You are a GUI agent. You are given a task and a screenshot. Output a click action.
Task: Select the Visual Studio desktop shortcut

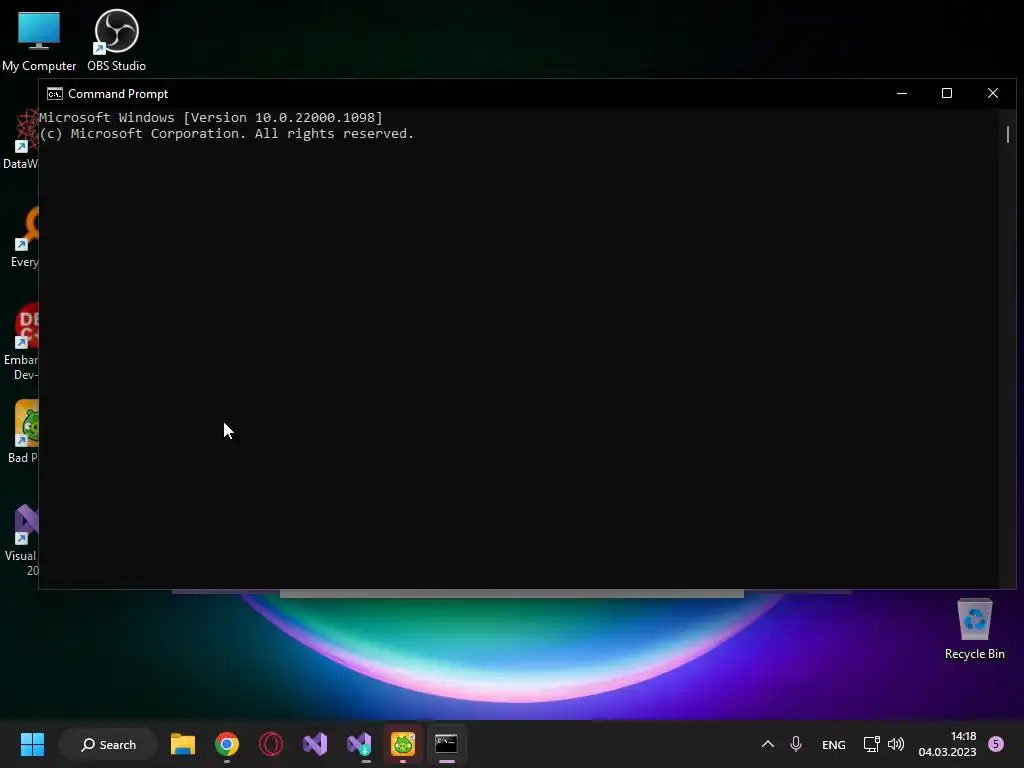point(22,539)
